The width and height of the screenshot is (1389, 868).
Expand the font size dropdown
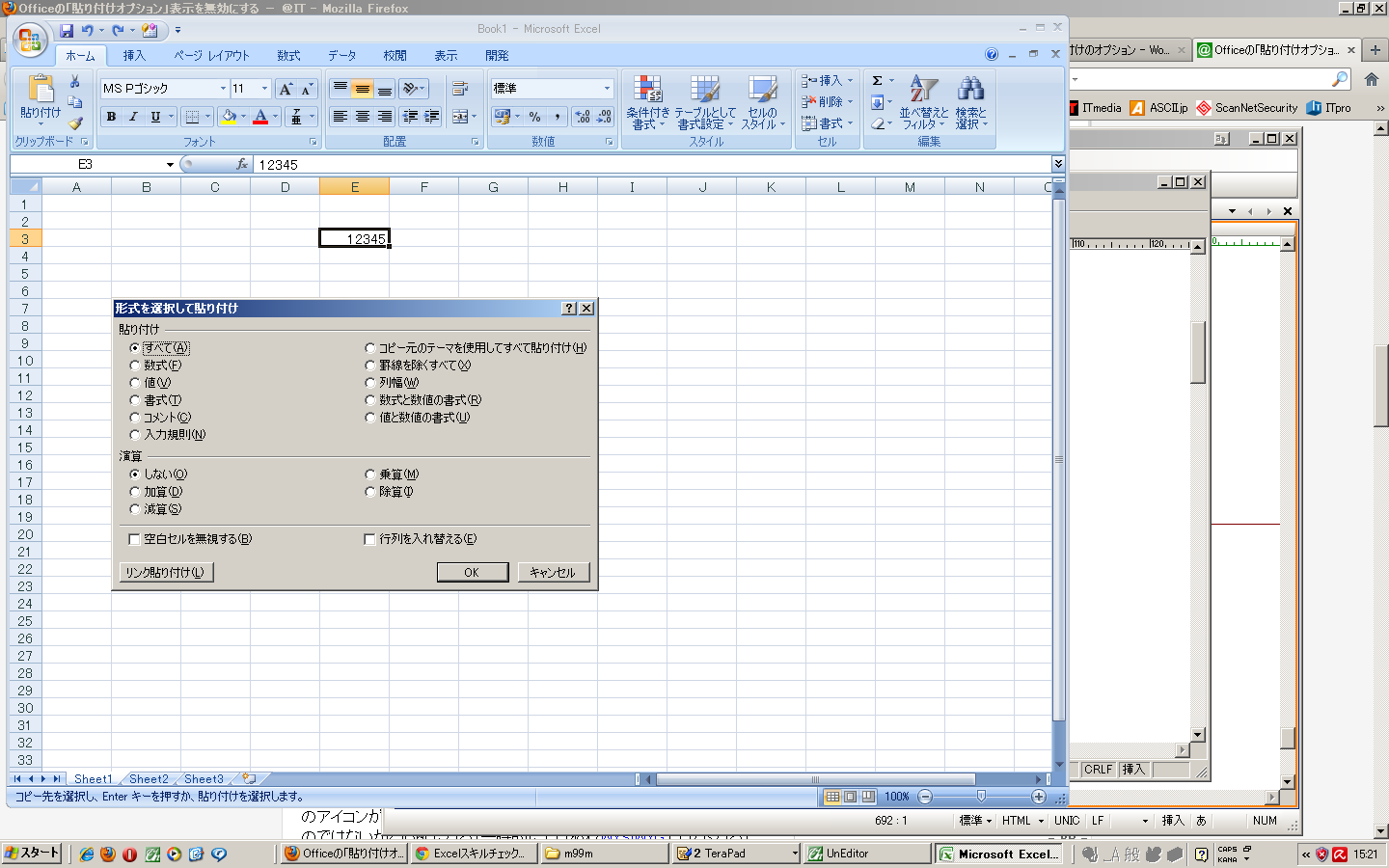264,89
